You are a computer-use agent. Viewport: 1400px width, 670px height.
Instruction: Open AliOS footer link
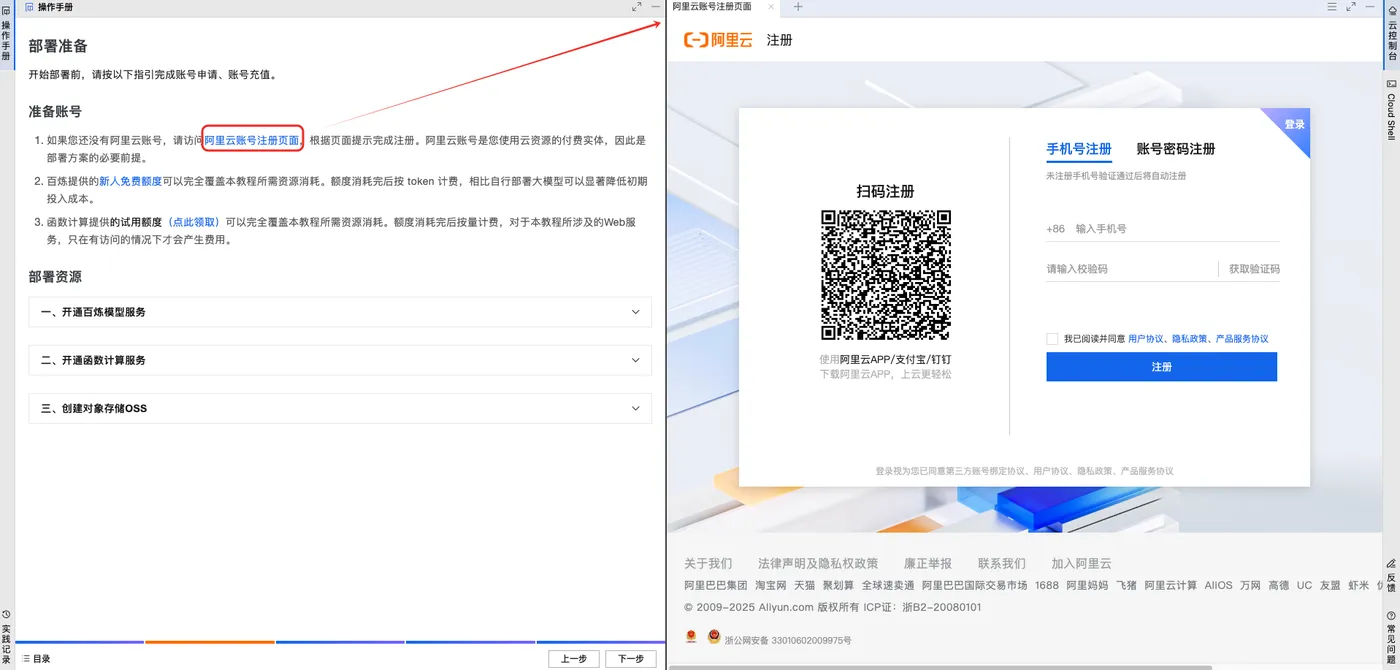click(1219, 586)
